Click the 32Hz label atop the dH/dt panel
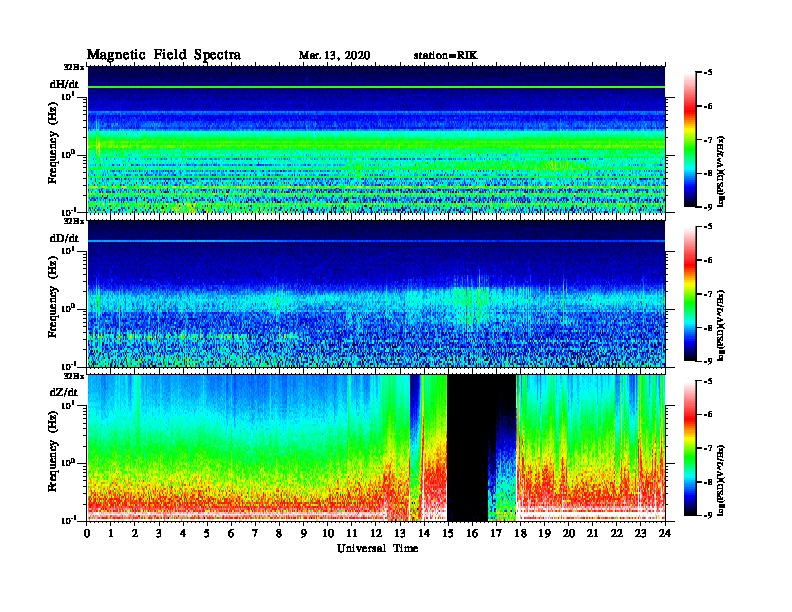Viewport: 792px width, 612px height. (x=74, y=67)
